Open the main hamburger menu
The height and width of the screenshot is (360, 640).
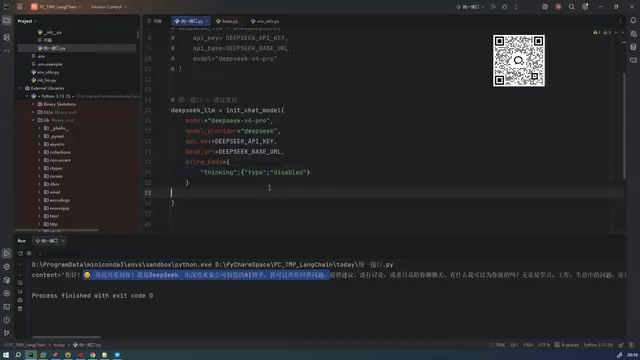pyautogui.click(x=20, y=7)
